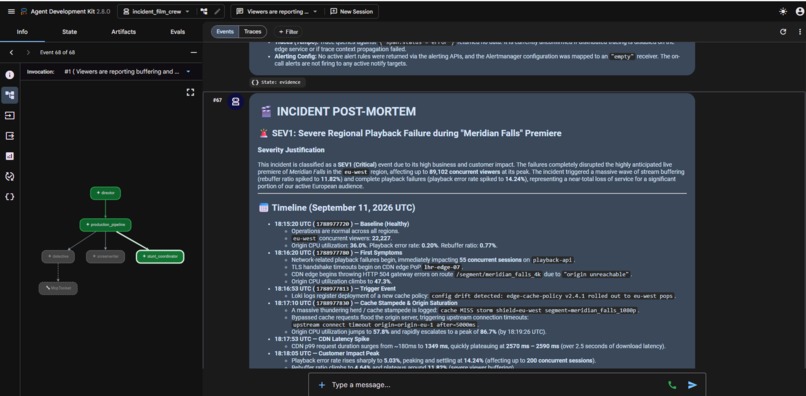Image resolution: width=806 pixels, height=396 pixels.
Task: Click the '18:16:53 UTC Trigger Event' entry
Action: 335,289
